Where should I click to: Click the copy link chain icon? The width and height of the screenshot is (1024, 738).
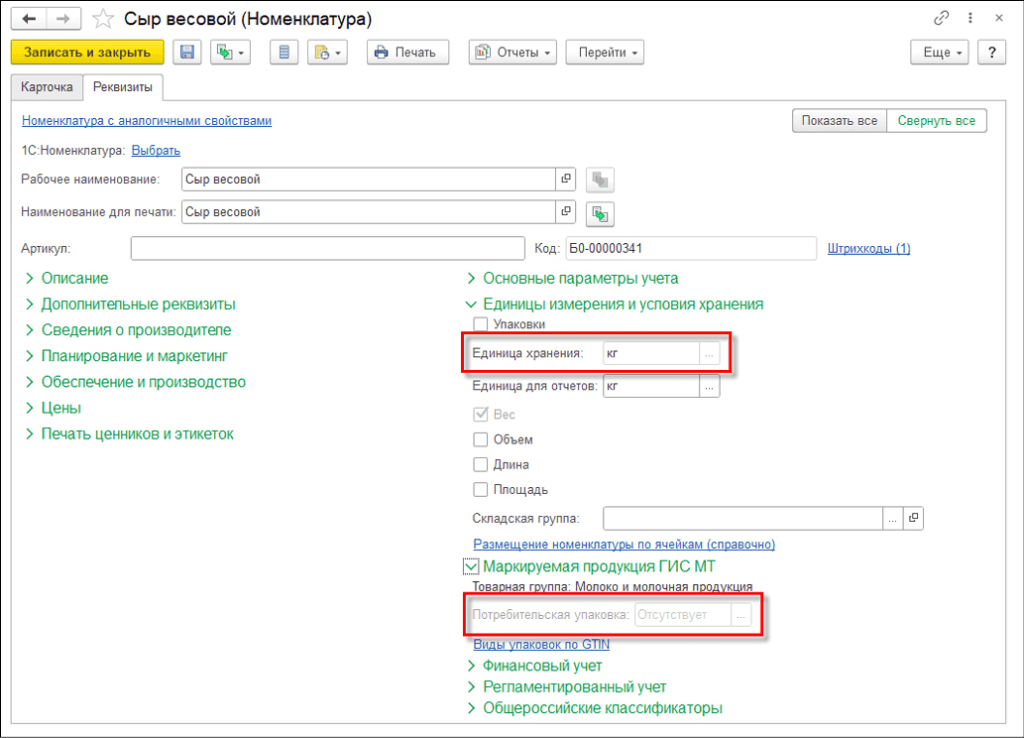(940, 19)
